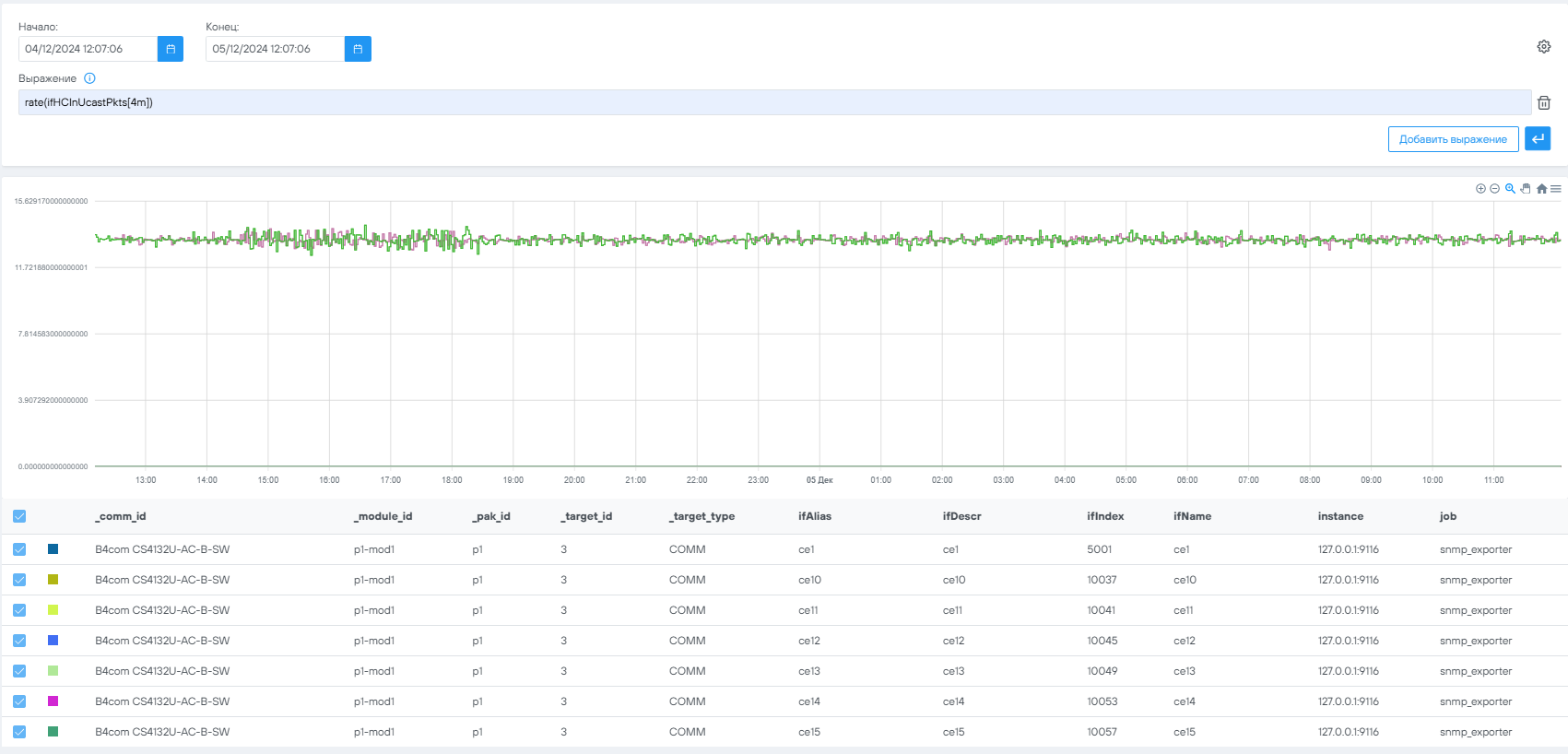Screen dimensions: 1568x754
Task: Click the ifIndex column header
Action: coord(1104,516)
